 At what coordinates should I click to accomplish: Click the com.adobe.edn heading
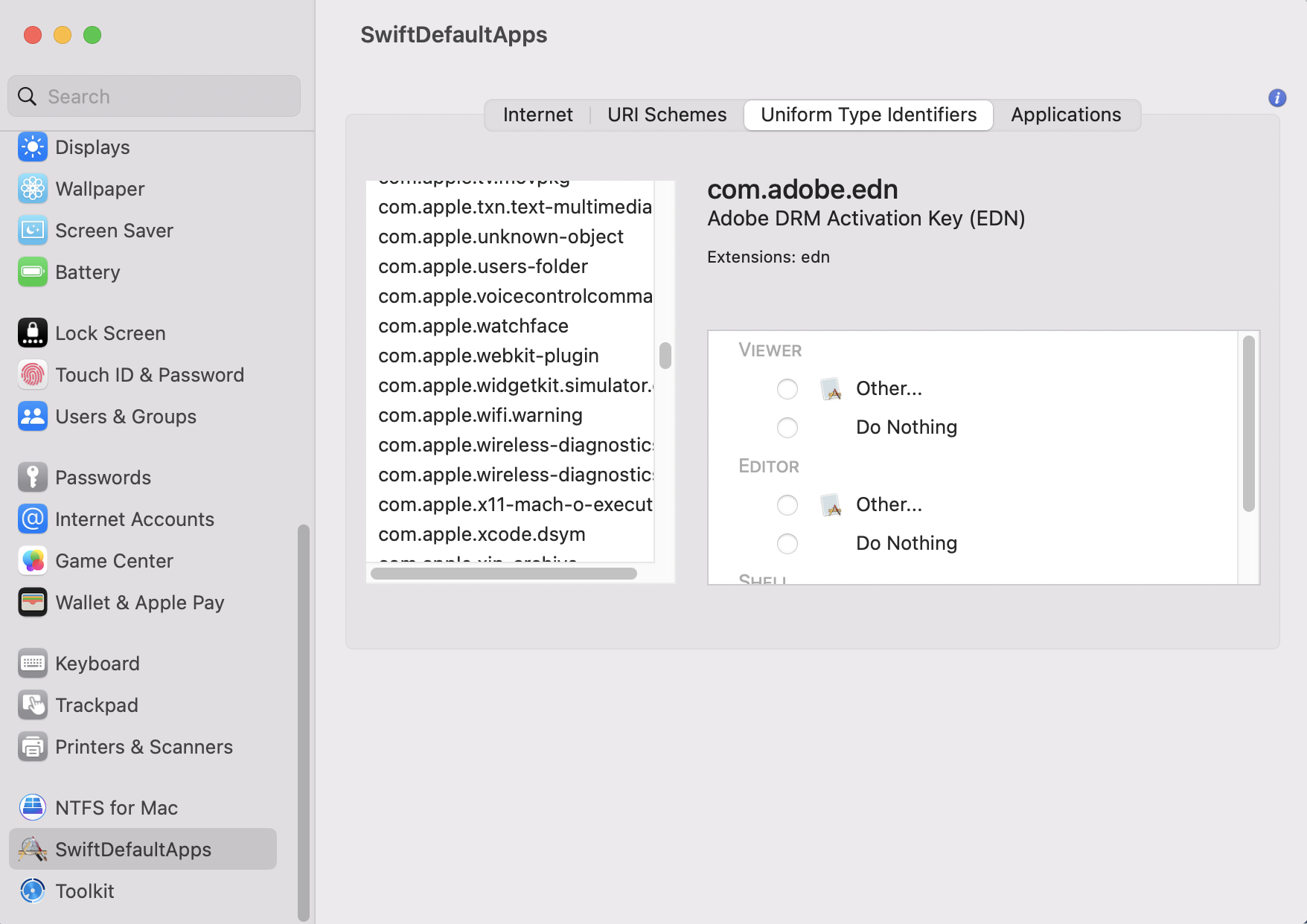pyautogui.click(x=802, y=190)
